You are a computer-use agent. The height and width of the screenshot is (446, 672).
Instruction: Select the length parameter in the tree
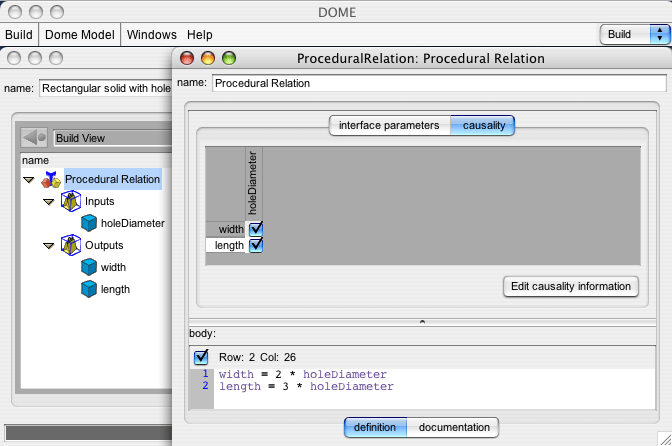click(x=115, y=289)
